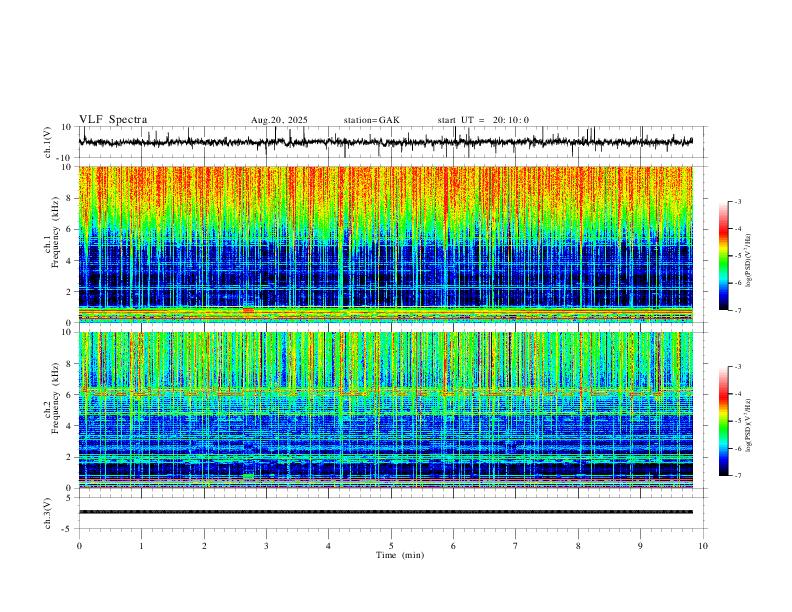792x612 pixels.
Task: Click the ch.1 frequency tick label "6"
Action: (69, 229)
